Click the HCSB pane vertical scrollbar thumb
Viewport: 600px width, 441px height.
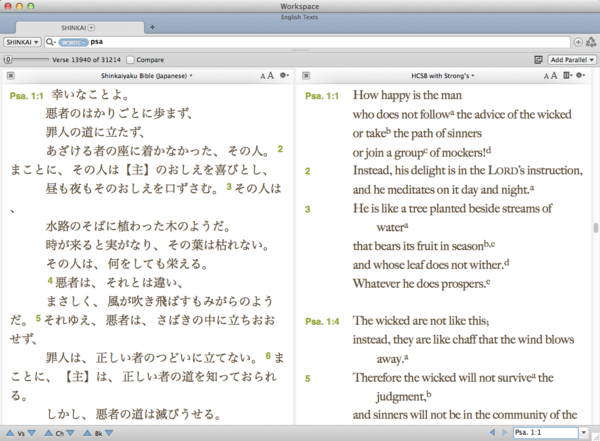[x=595, y=227]
